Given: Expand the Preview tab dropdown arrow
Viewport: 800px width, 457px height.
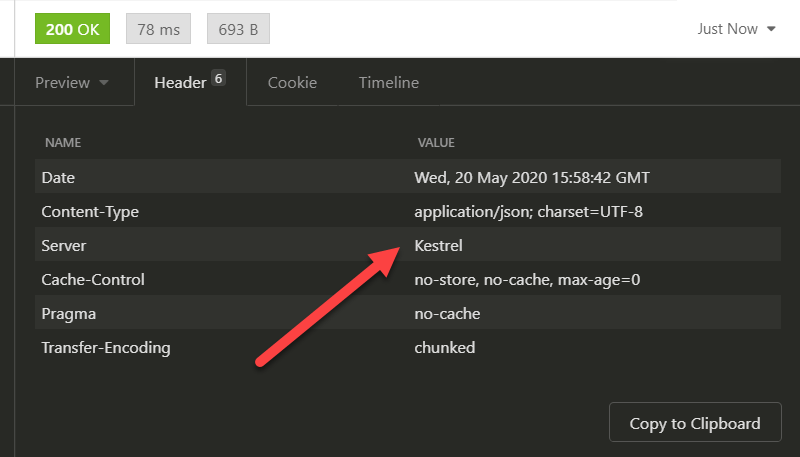Looking at the screenshot, I should click(x=104, y=83).
